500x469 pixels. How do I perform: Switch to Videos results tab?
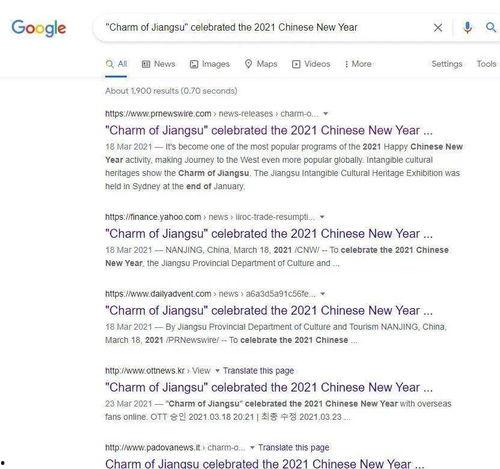pyautogui.click(x=311, y=64)
